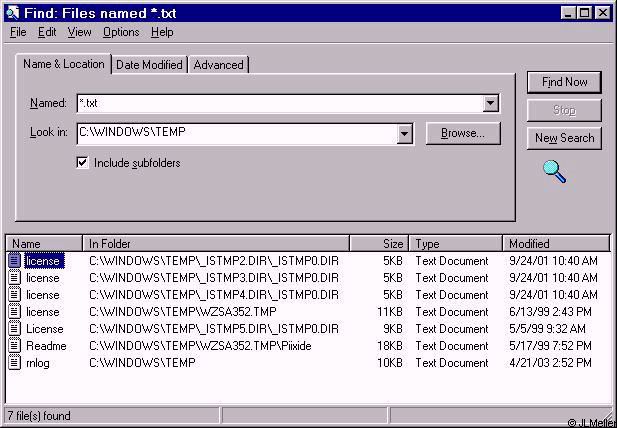Image resolution: width=617 pixels, height=428 pixels.
Task: Select the license file in WZSA352.TMP
Action: 42,312
